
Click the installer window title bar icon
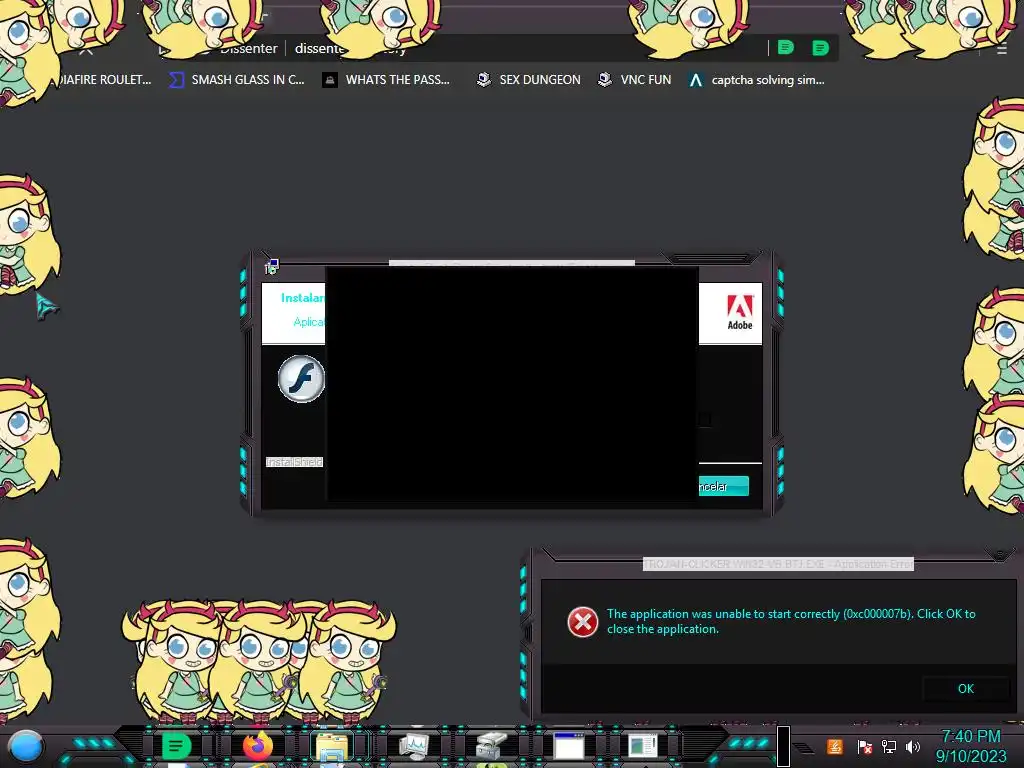pyautogui.click(x=271, y=266)
